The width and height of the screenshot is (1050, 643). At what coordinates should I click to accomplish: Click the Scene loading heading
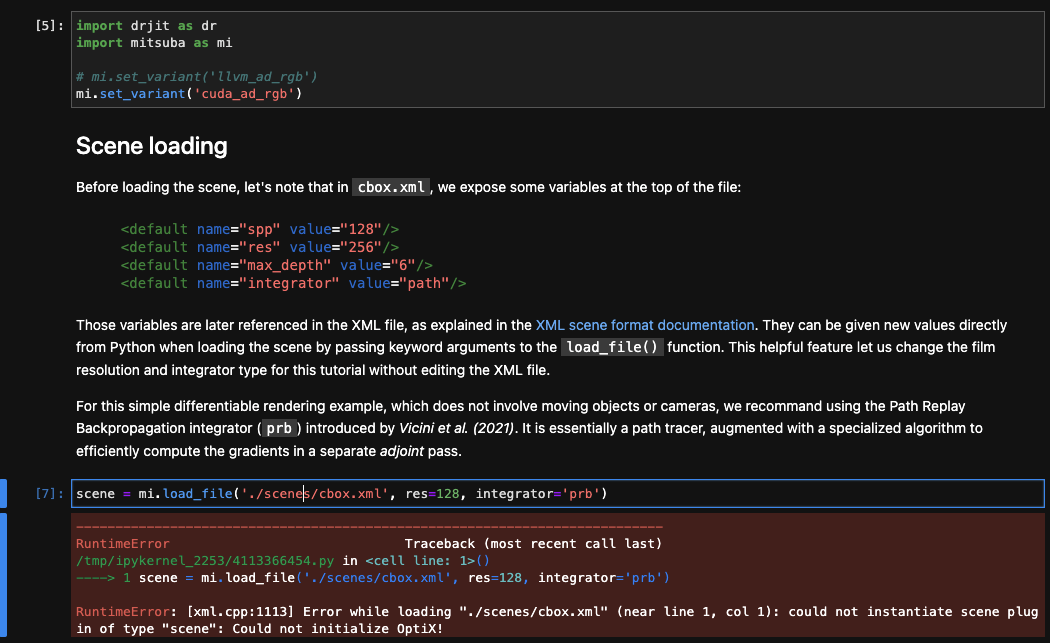click(151, 146)
